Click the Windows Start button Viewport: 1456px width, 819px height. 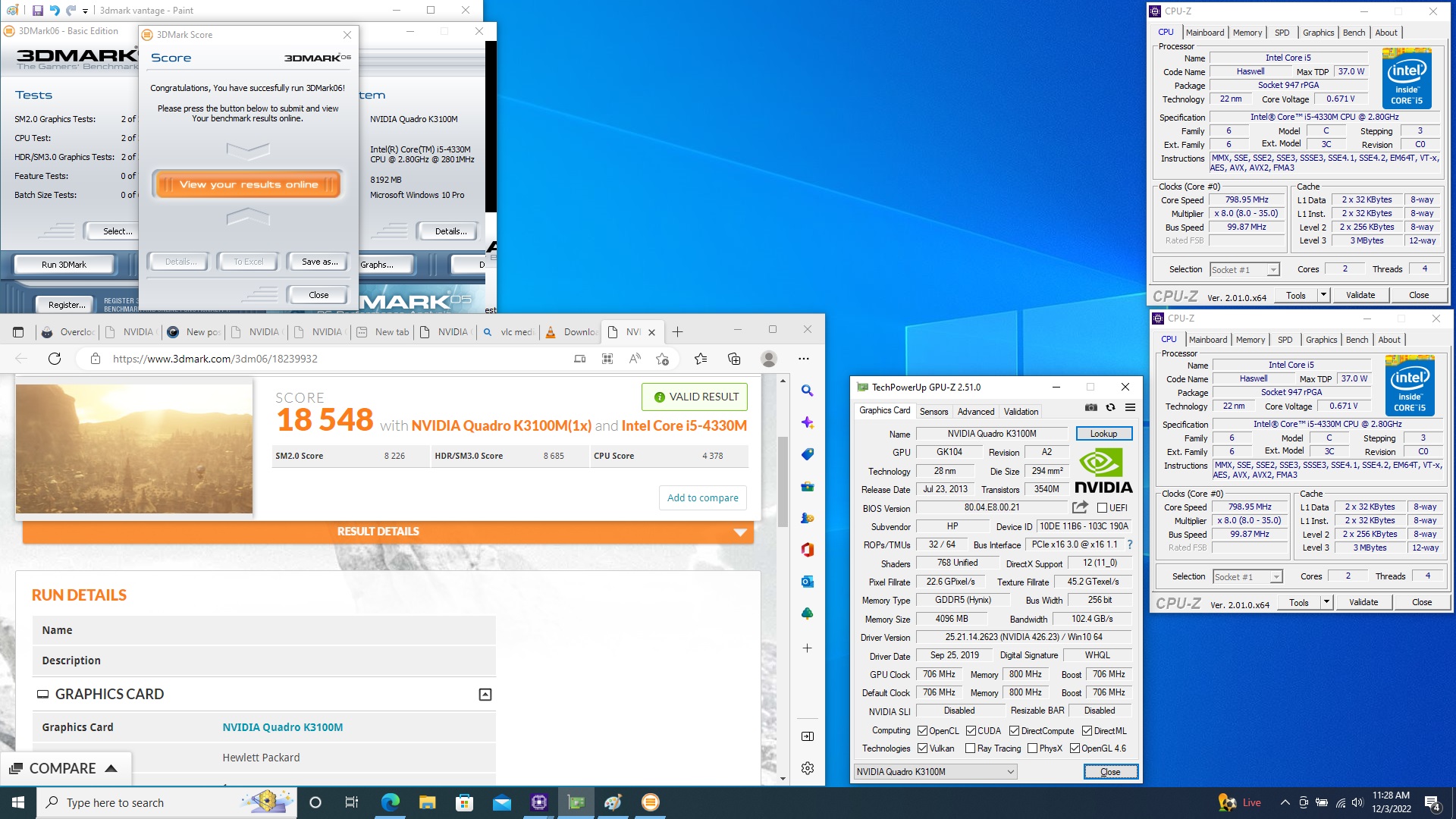[18, 802]
